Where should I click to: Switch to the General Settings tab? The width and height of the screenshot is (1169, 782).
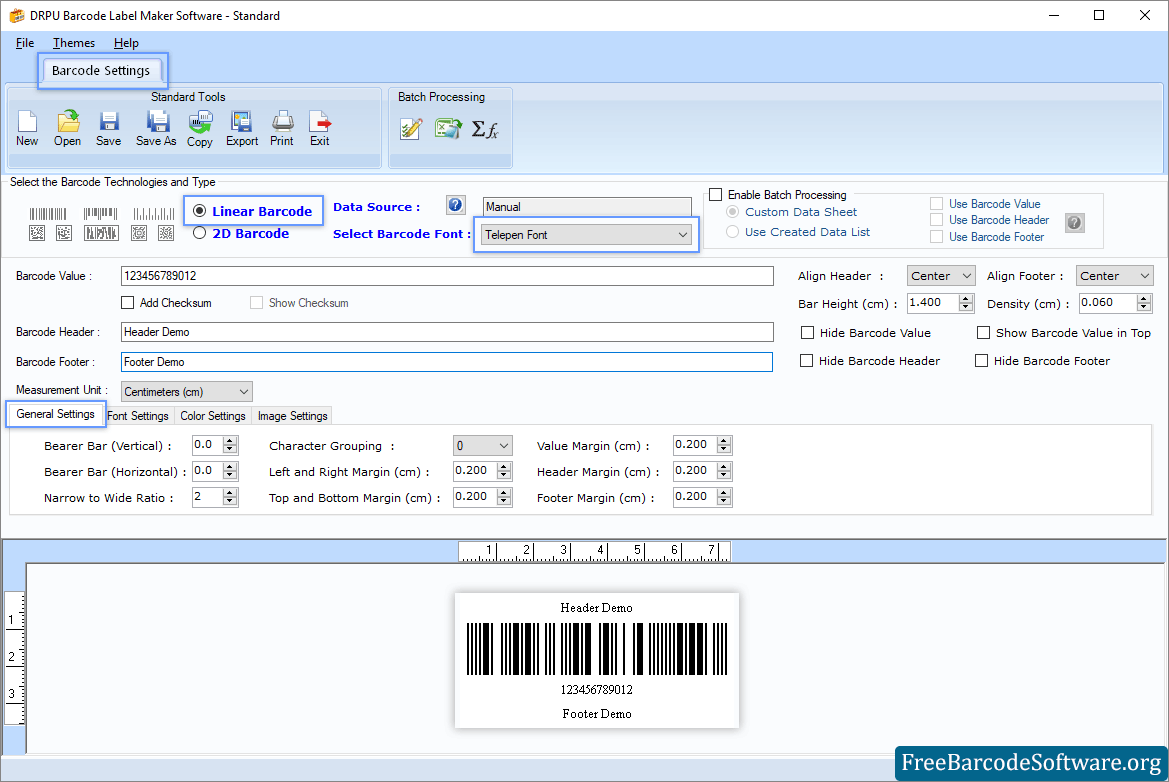point(55,414)
